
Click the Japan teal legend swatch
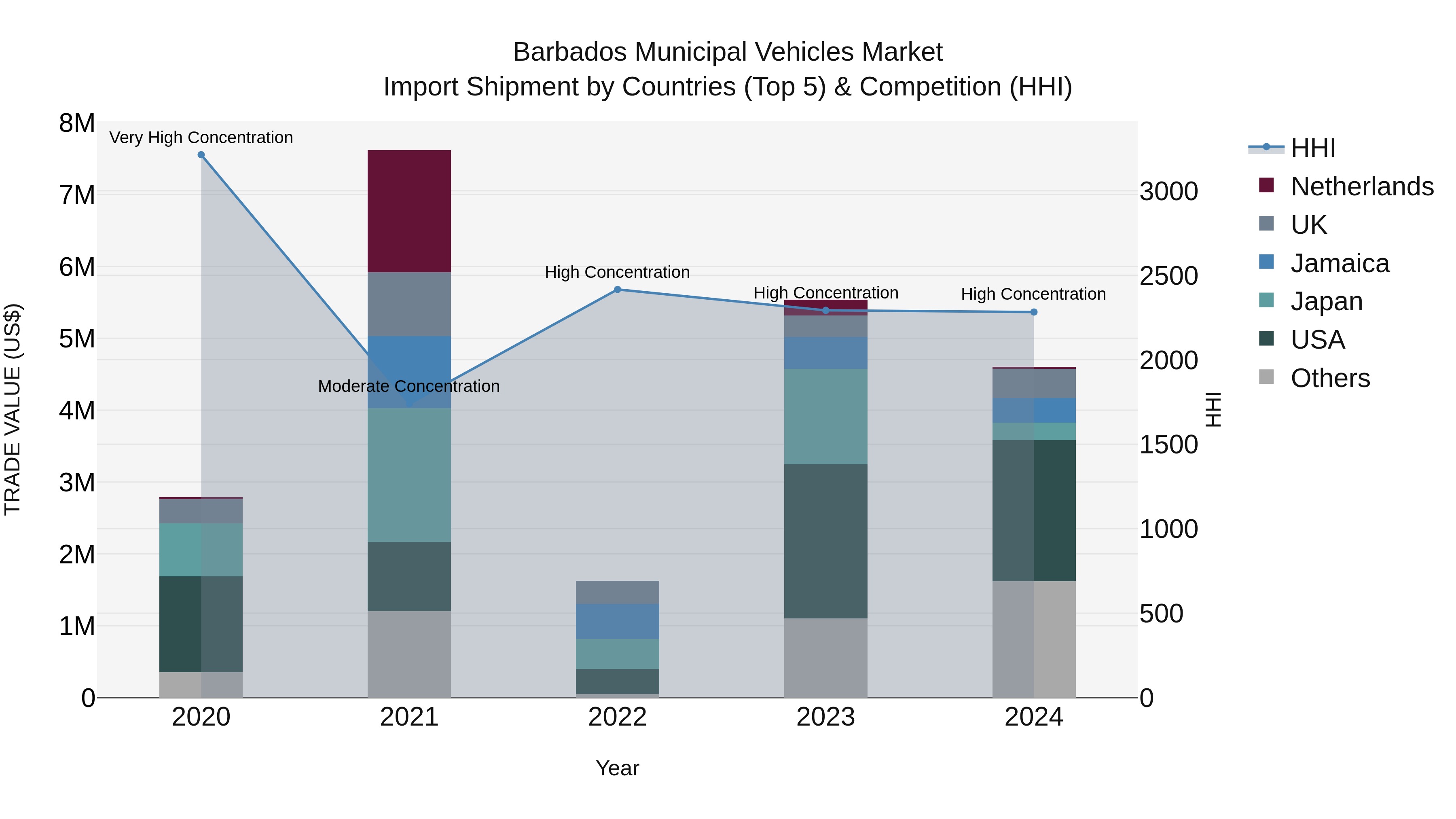tap(1267, 300)
